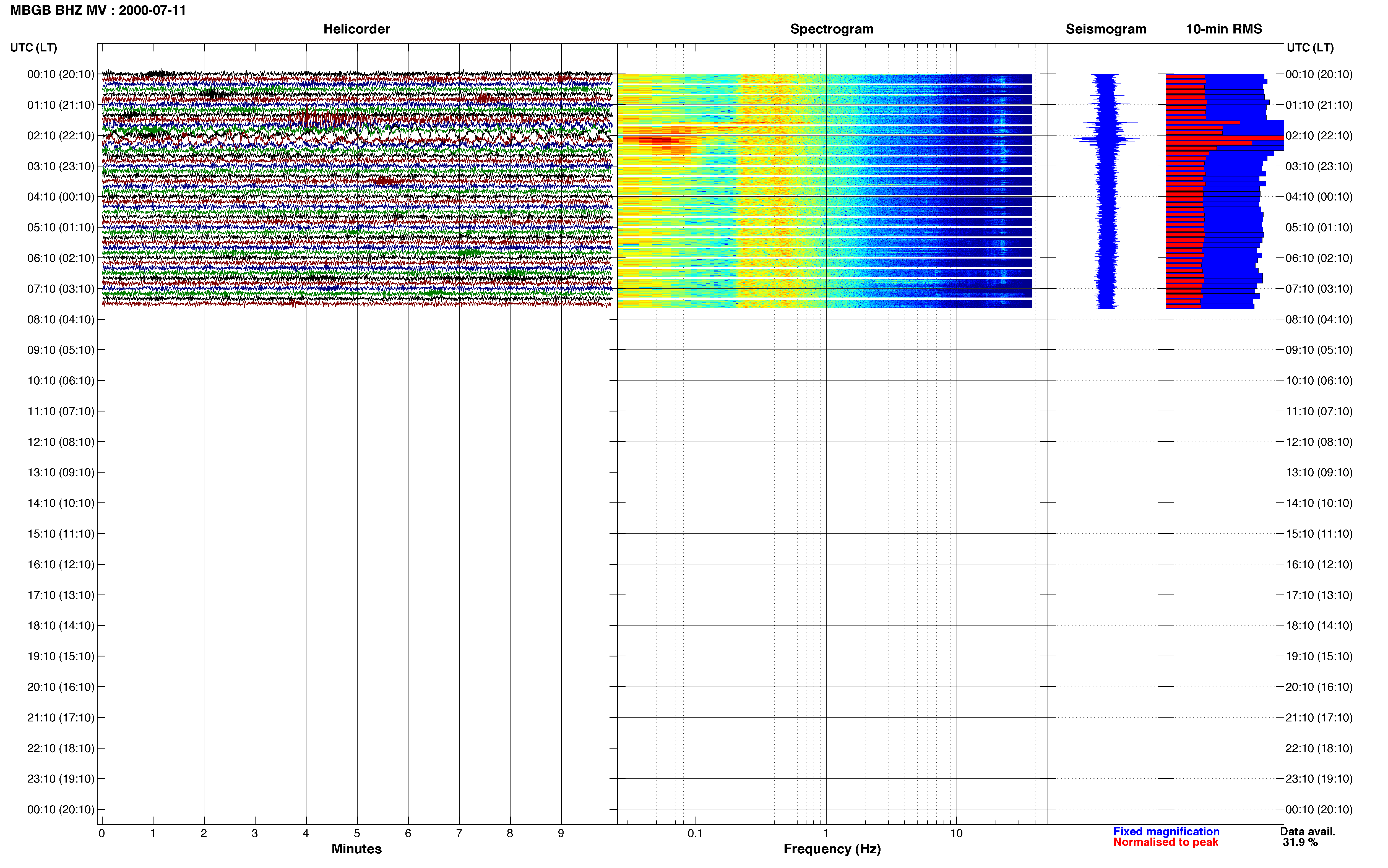Select the Helicorder panel heading
The height and width of the screenshot is (868, 1388).
(356, 29)
